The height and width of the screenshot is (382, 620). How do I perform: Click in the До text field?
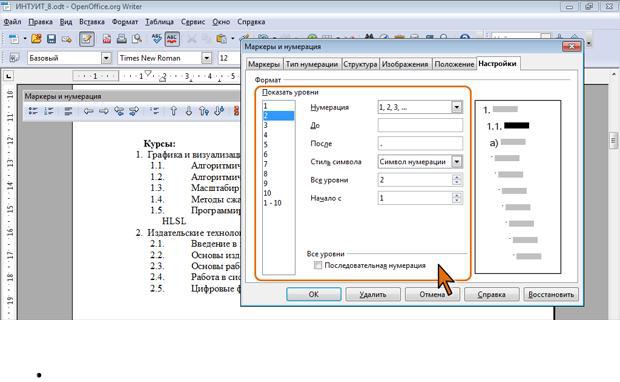[x=420, y=125]
